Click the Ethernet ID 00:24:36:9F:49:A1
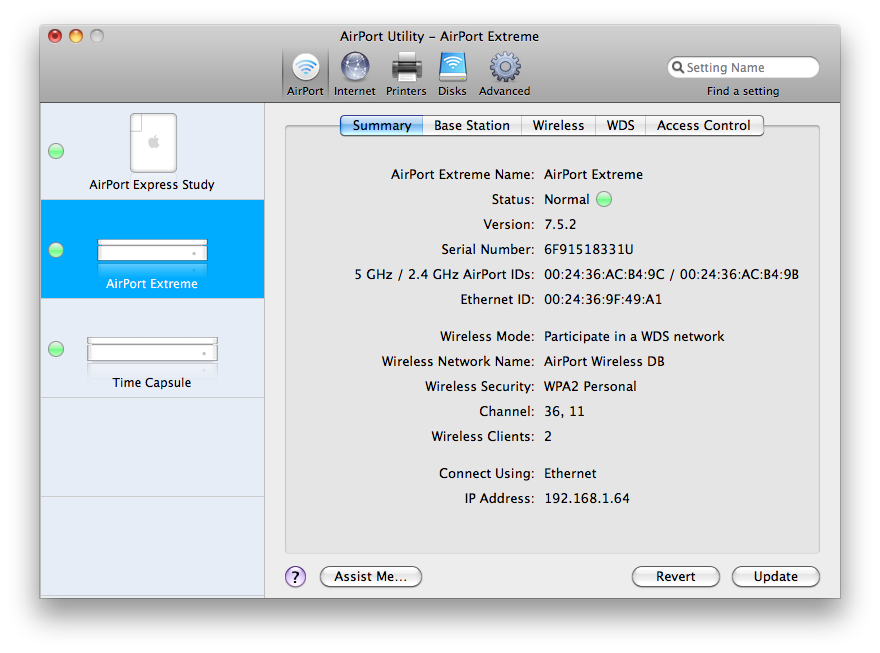The width and height of the screenshot is (880, 653). click(603, 299)
